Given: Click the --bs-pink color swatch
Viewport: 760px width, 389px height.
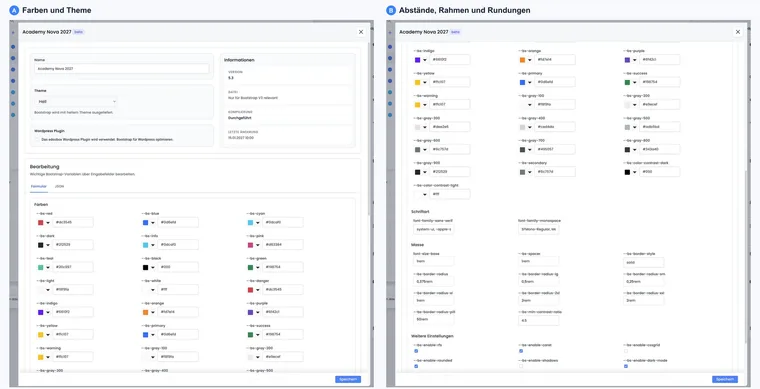Looking at the screenshot, I should coord(251,245).
